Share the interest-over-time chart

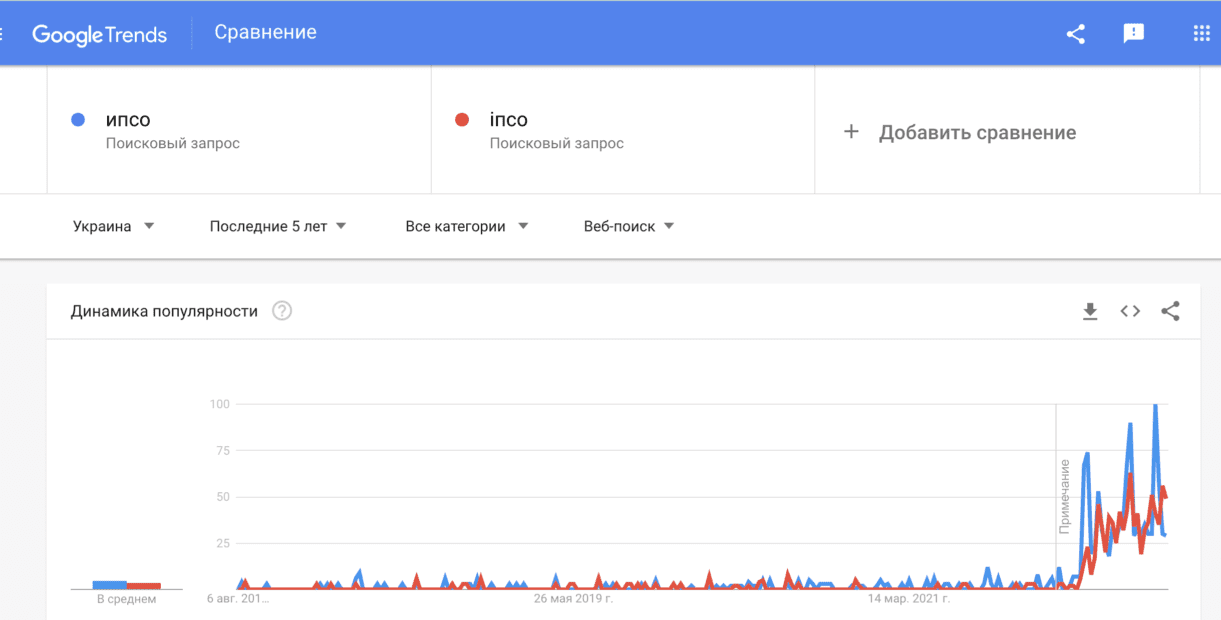point(1170,311)
